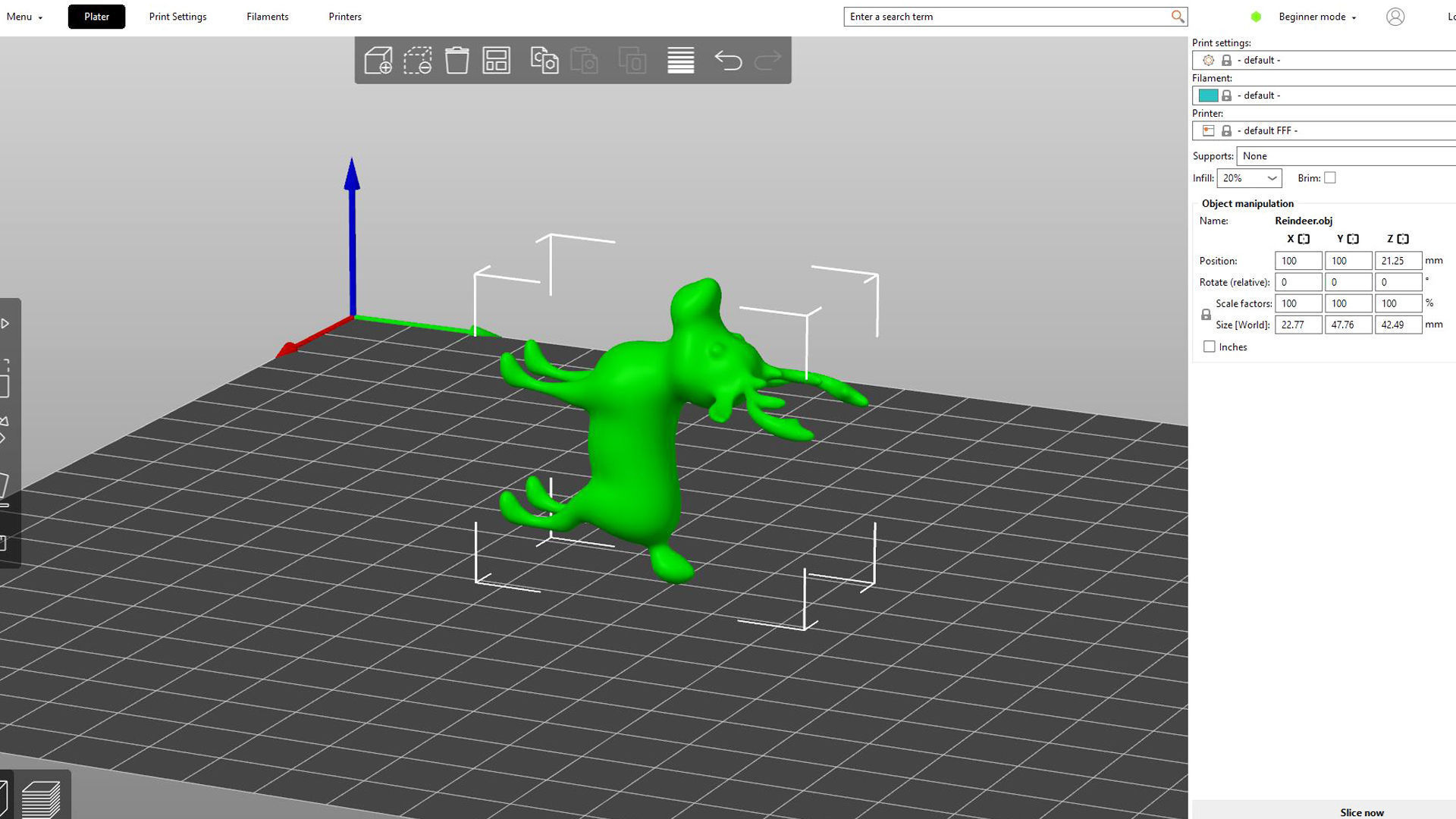Click the Arrange layout icon
1456x819 pixels.
tap(496, 61)
